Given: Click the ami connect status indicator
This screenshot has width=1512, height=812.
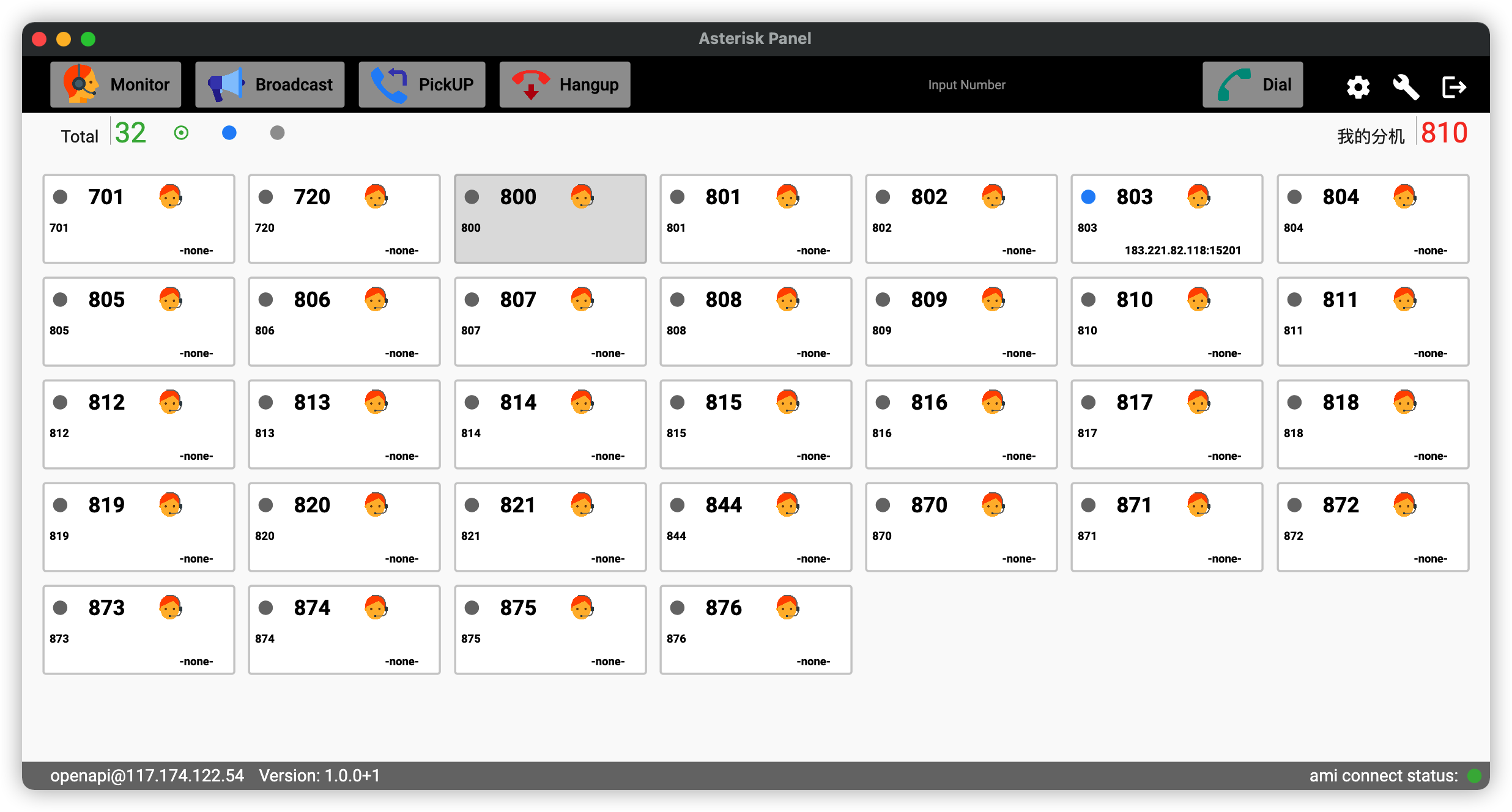Looking at the screenshot, I should 1474,775.
